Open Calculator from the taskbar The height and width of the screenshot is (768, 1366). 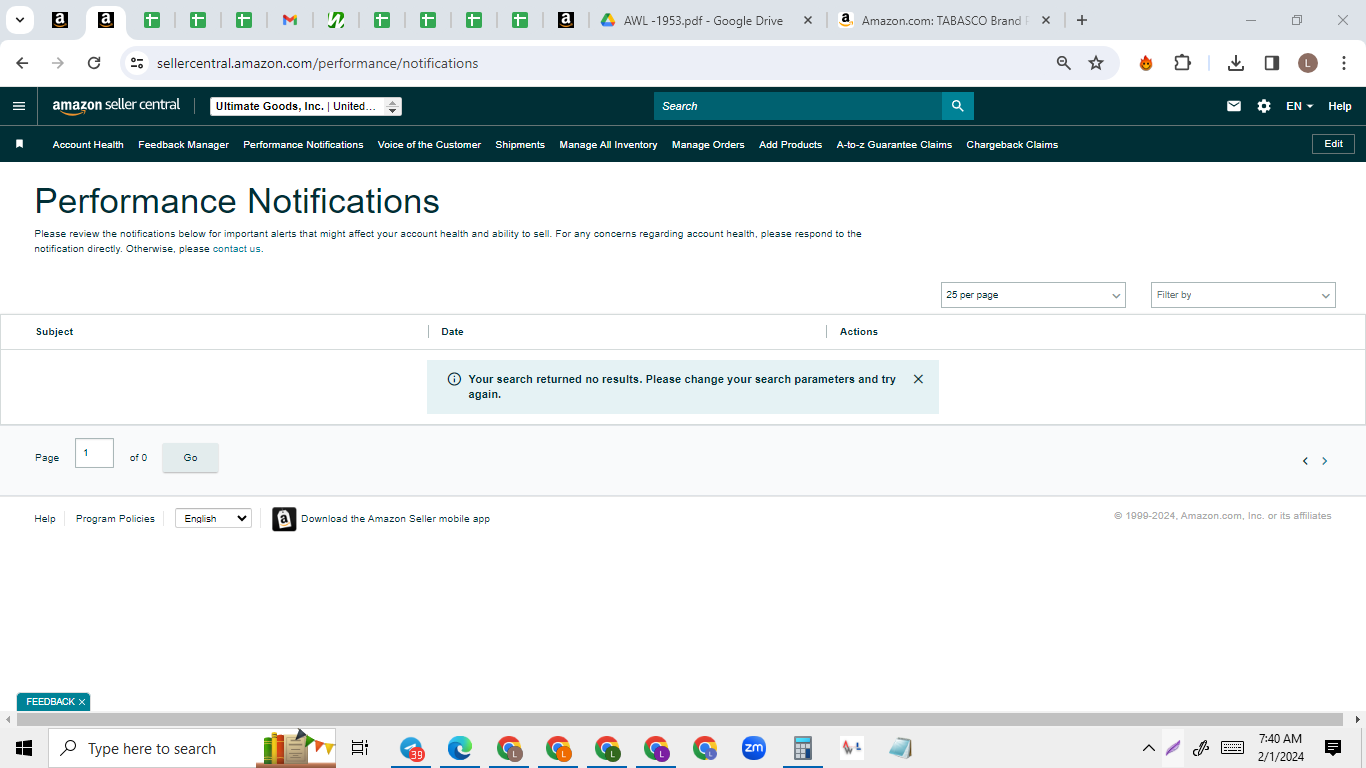point(801,748)
